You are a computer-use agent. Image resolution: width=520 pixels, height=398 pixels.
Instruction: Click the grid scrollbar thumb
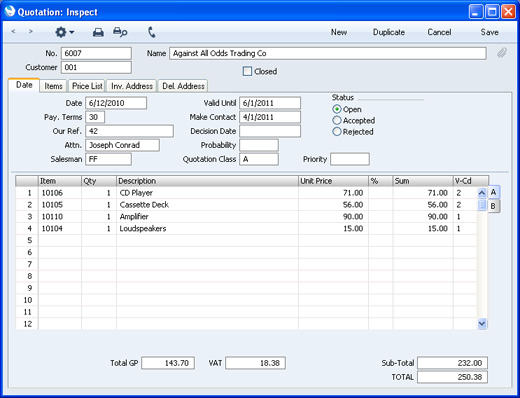click(x=482, y=205)
